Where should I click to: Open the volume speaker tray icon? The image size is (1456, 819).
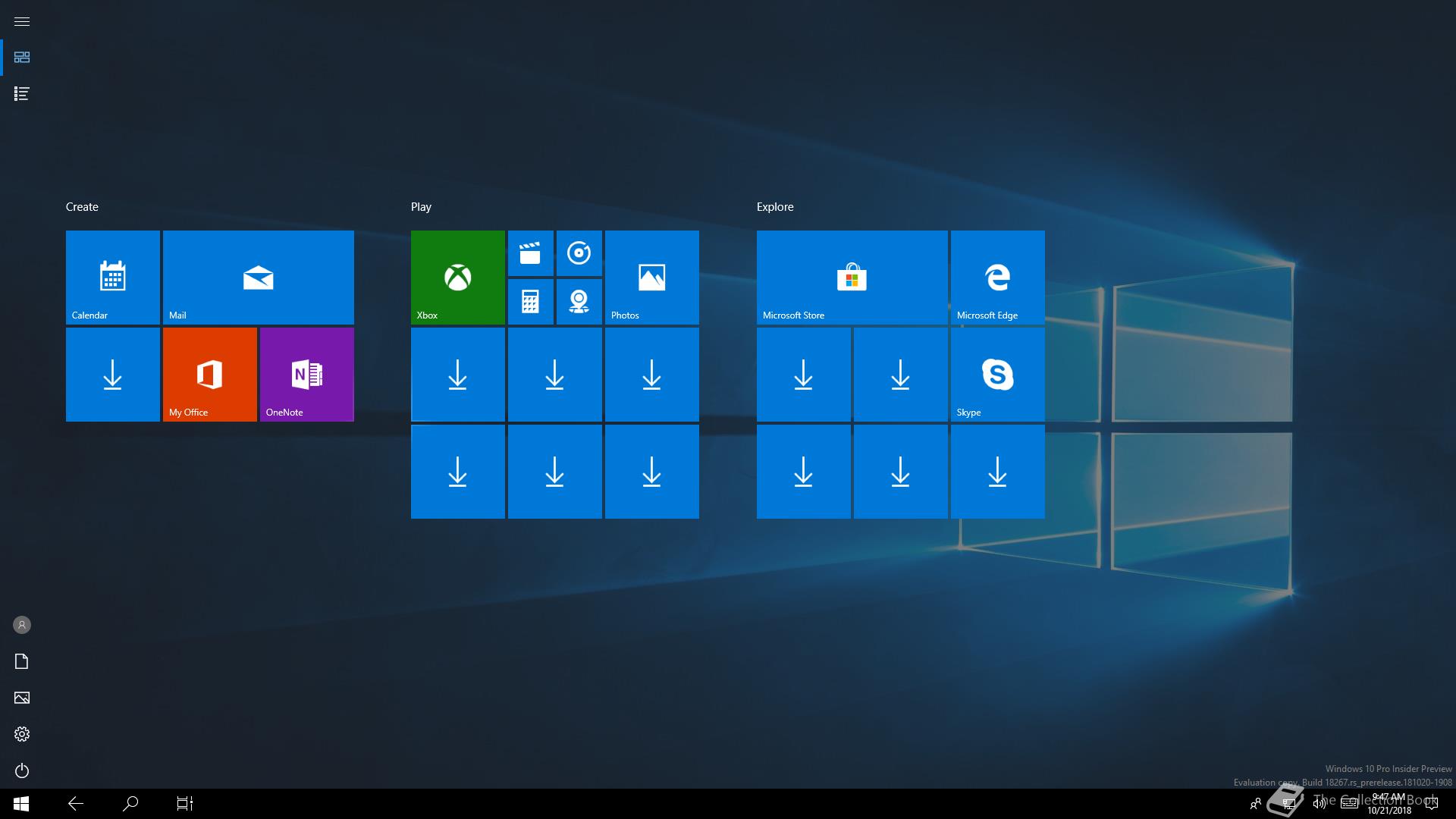click(1319, 804)
